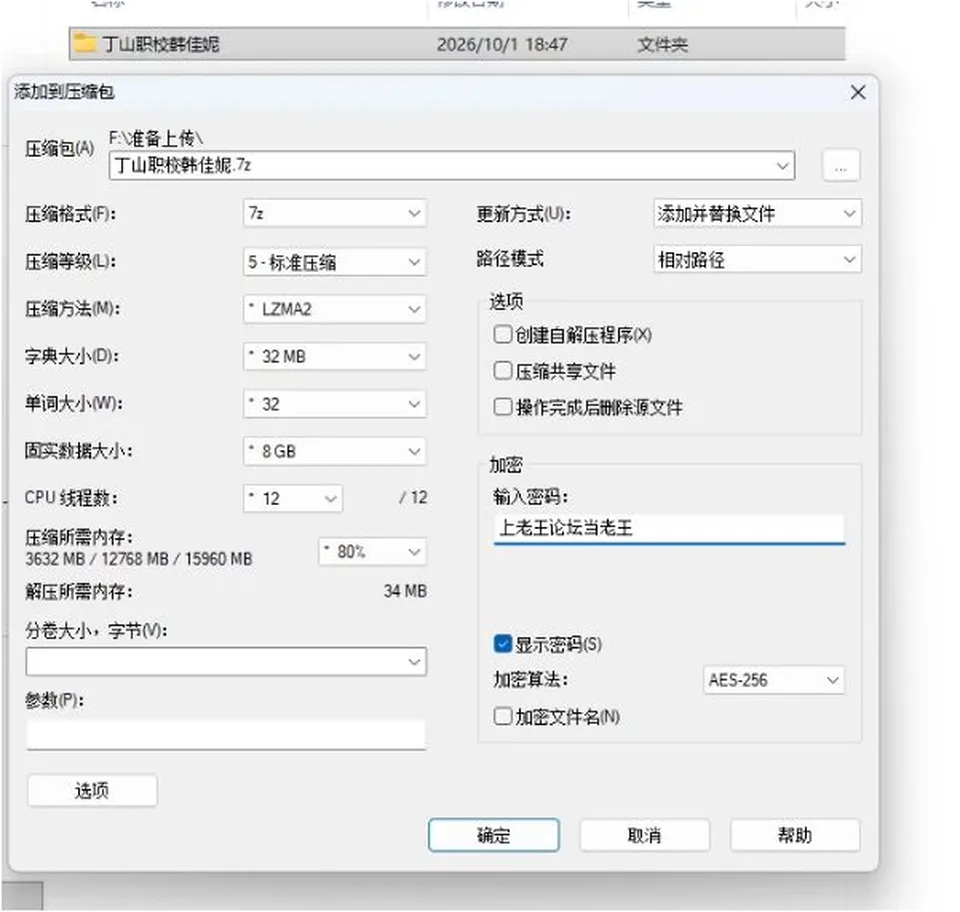Click the 文件夹 type cell
This screenshot has width=960, height=912.
[662, 44]
